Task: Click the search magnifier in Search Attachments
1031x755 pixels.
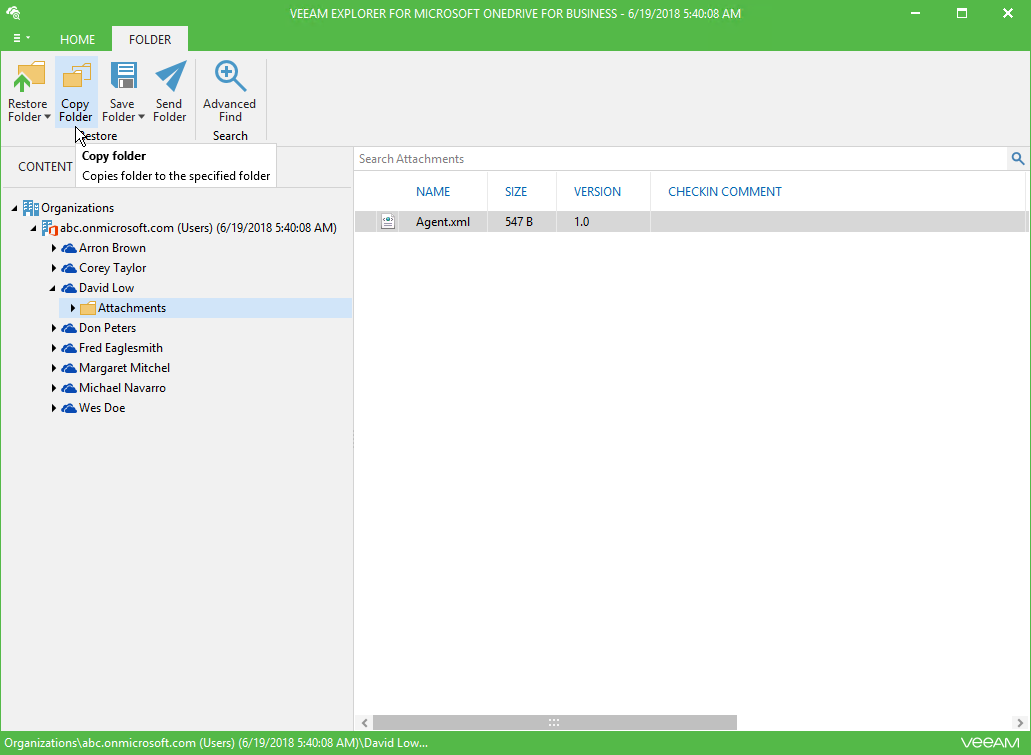Action: click(1018, 158)
